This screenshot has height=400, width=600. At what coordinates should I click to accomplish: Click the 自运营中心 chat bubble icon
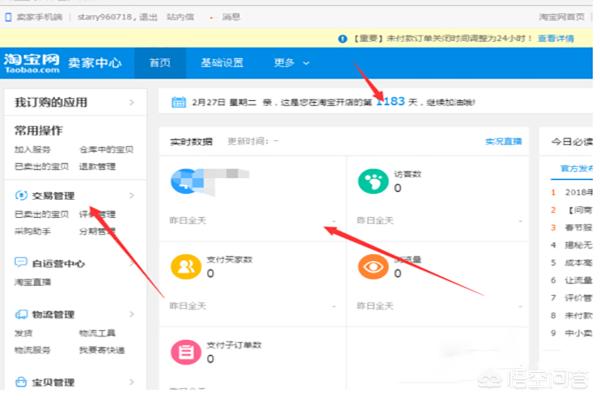(21, 263)
